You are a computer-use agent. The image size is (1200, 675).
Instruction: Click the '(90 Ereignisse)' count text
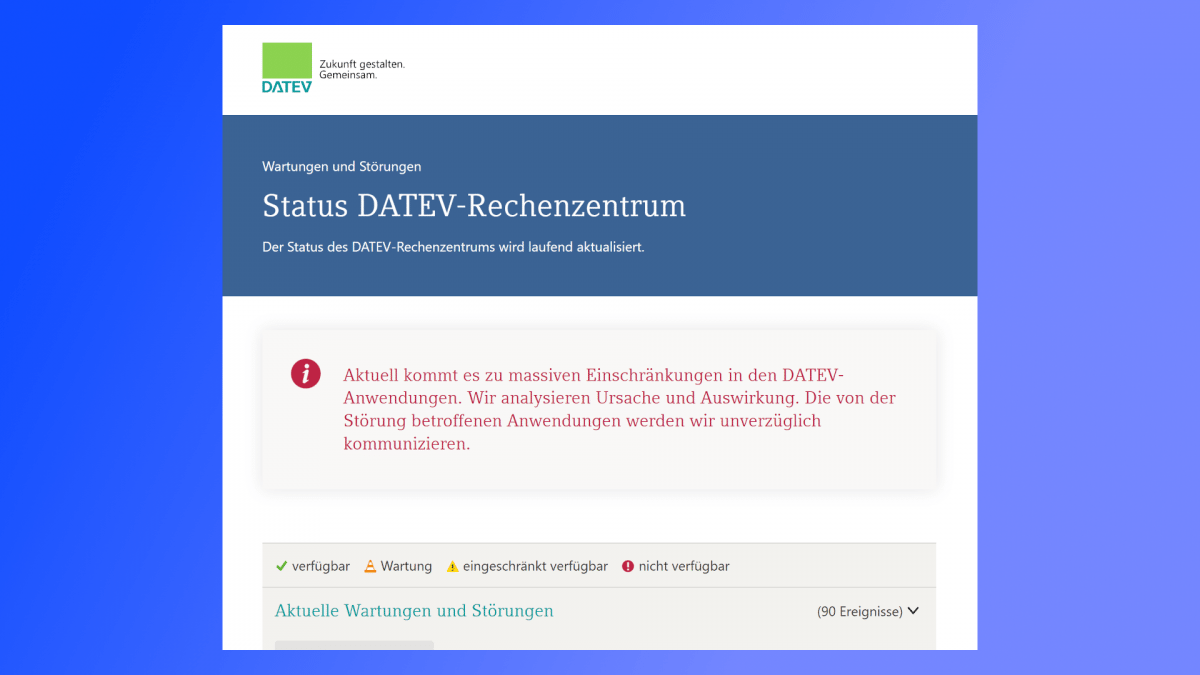(860, 611)
